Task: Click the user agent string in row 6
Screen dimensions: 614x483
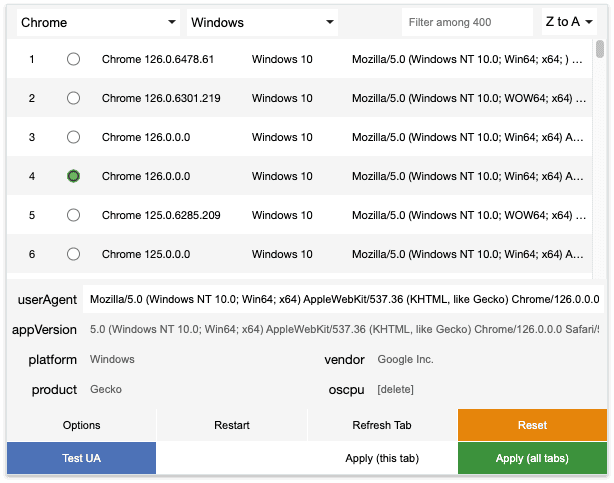Action: 468,254
